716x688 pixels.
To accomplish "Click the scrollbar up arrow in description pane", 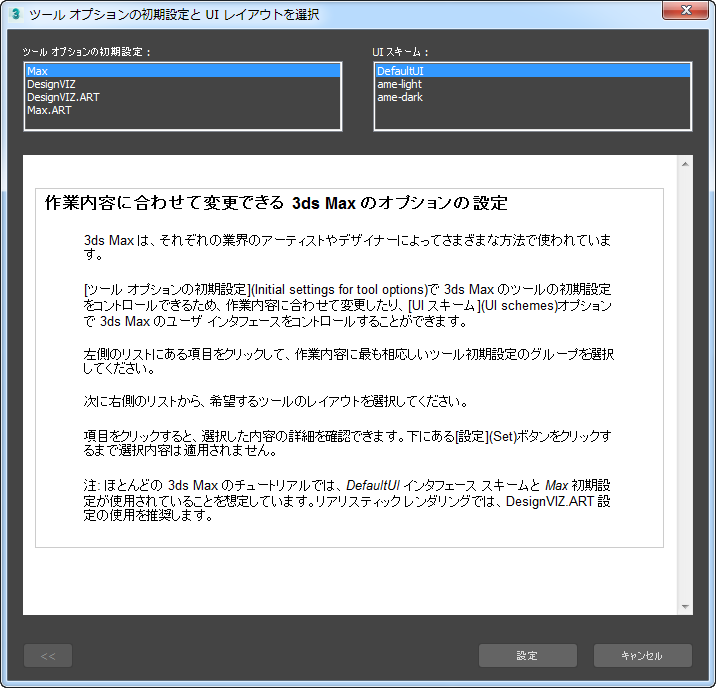I will 685,164.
